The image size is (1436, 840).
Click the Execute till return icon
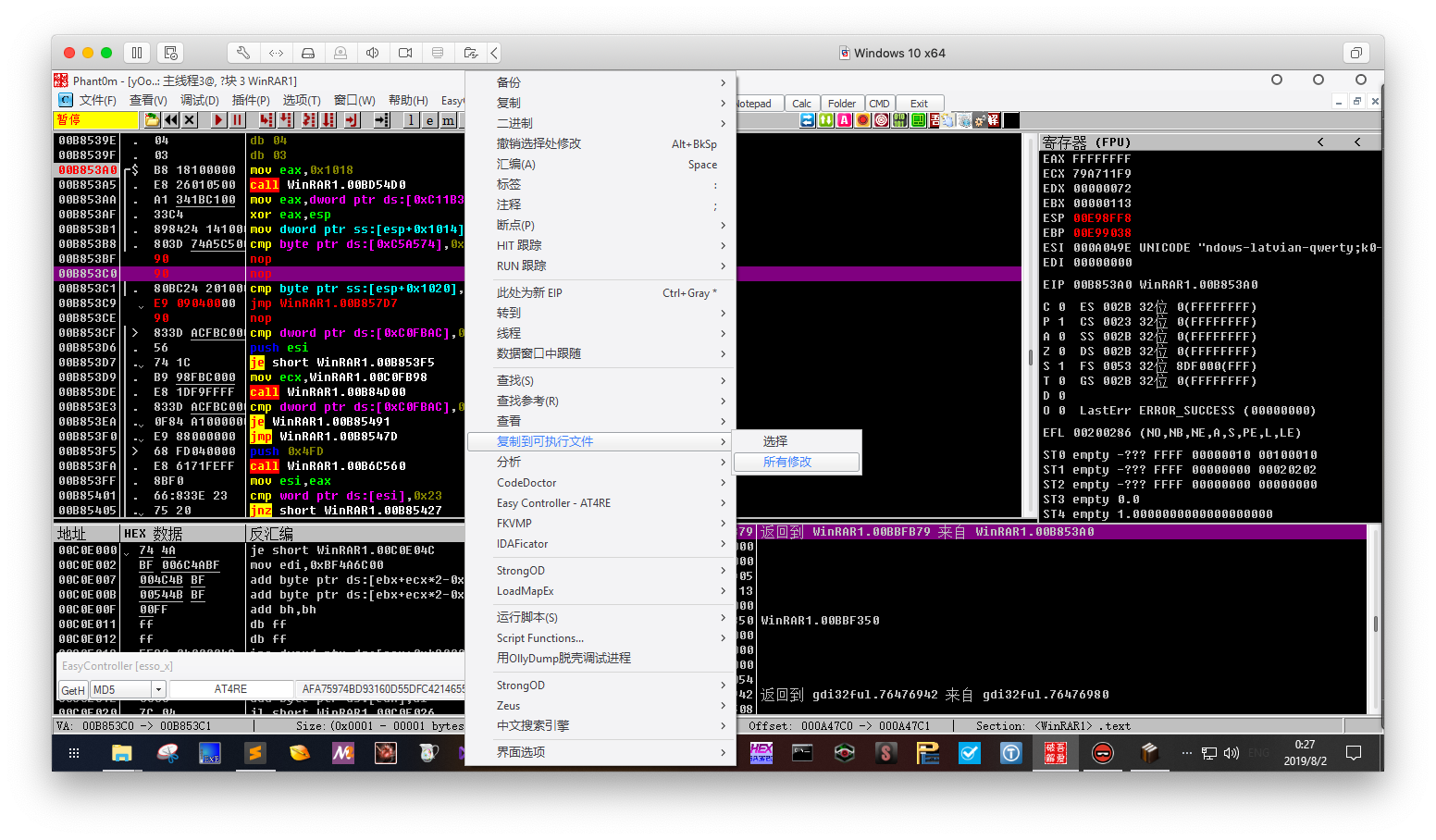(352, 120)
